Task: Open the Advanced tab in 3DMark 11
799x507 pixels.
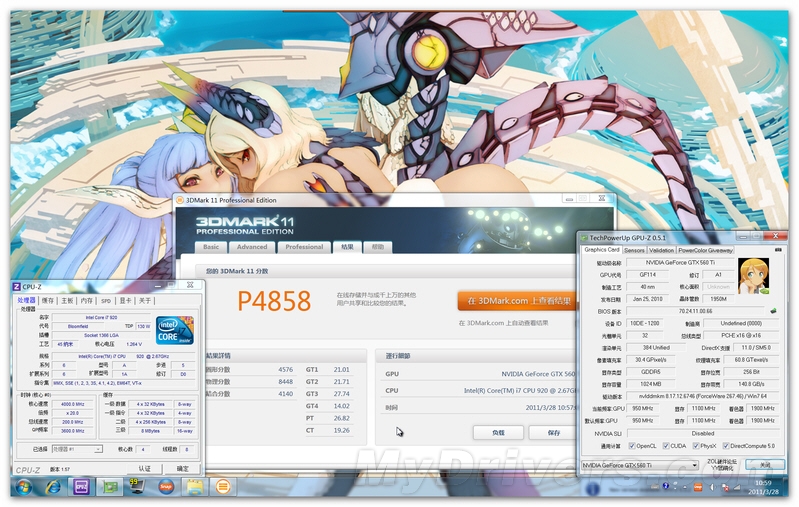Action: tap(252, 247)
